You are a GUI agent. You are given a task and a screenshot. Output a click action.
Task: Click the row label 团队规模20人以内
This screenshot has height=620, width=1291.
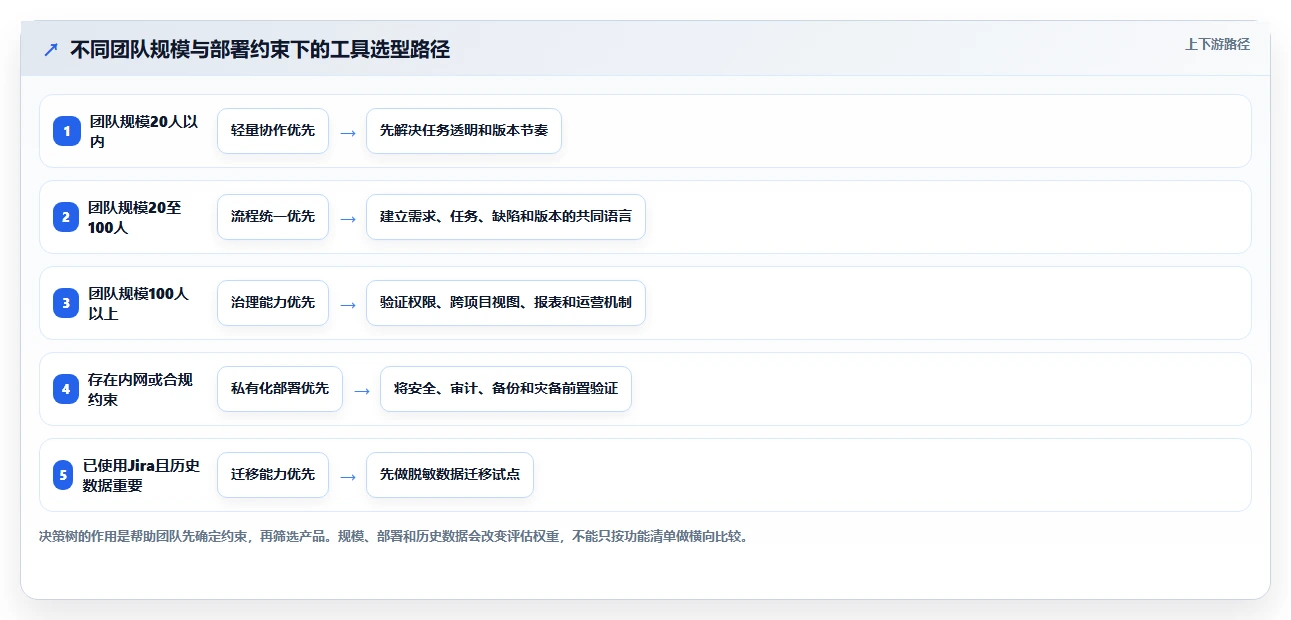[144, 131]
